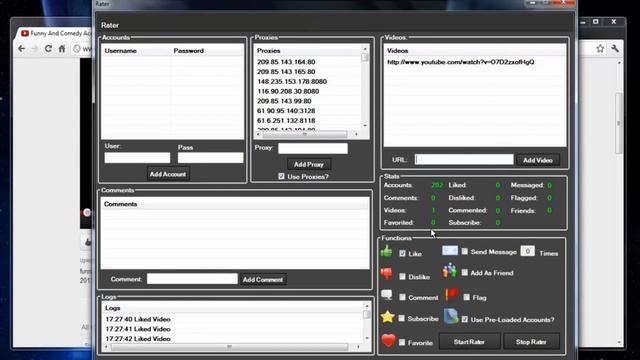Select proxy 209.85.143.165:80
The image size is (640, 360).
286,72
